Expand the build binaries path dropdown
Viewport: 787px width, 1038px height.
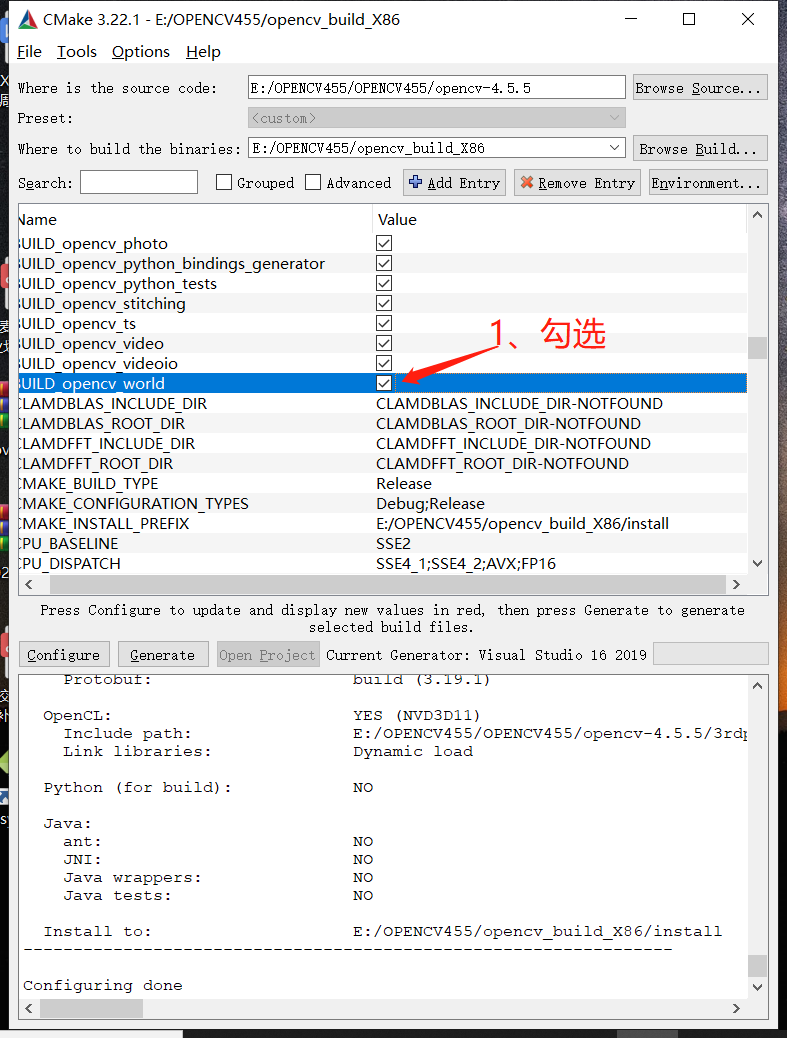614,148
